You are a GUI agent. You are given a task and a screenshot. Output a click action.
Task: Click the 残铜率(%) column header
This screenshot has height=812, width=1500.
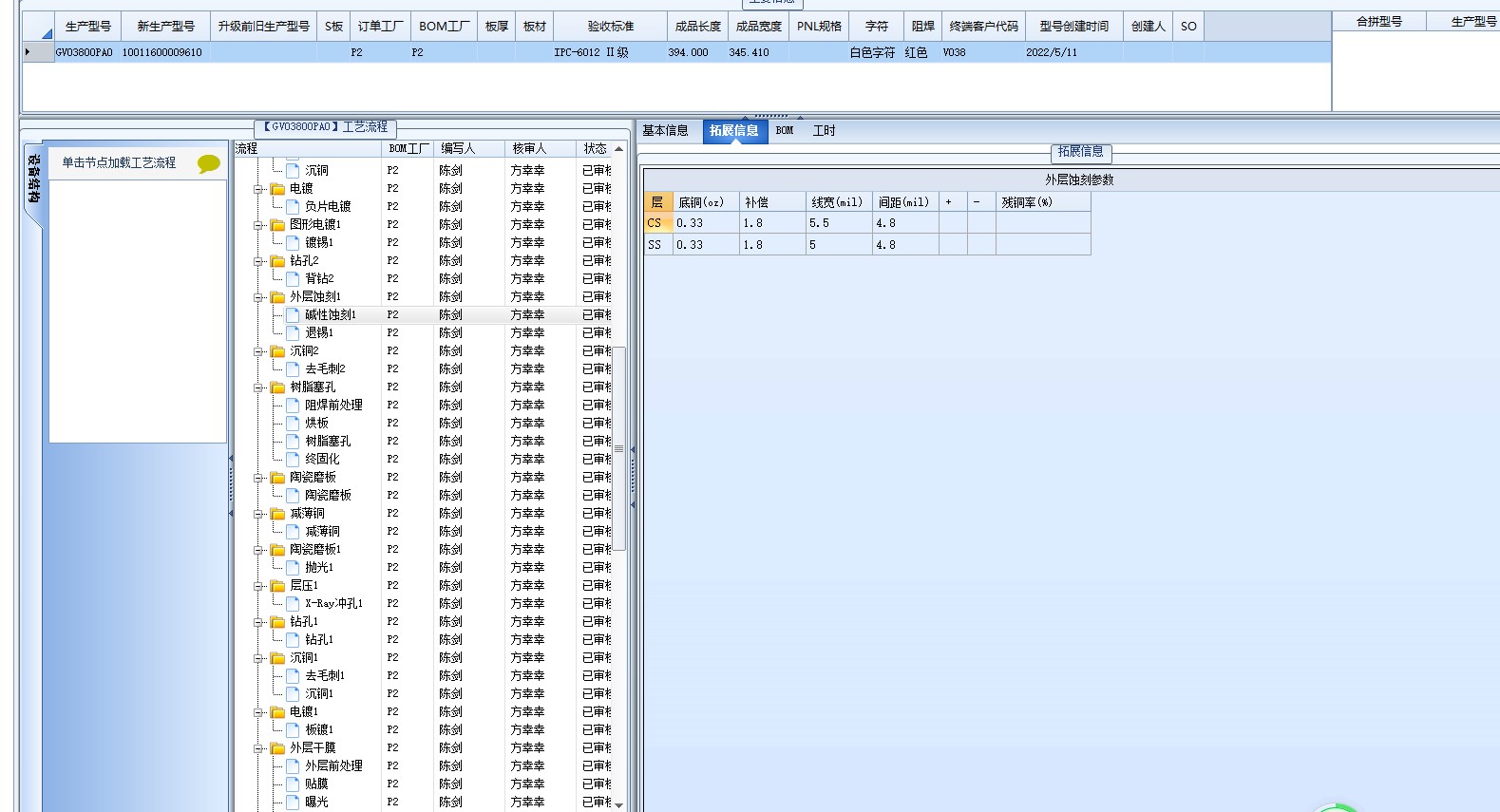click(x=1042, y=202)
